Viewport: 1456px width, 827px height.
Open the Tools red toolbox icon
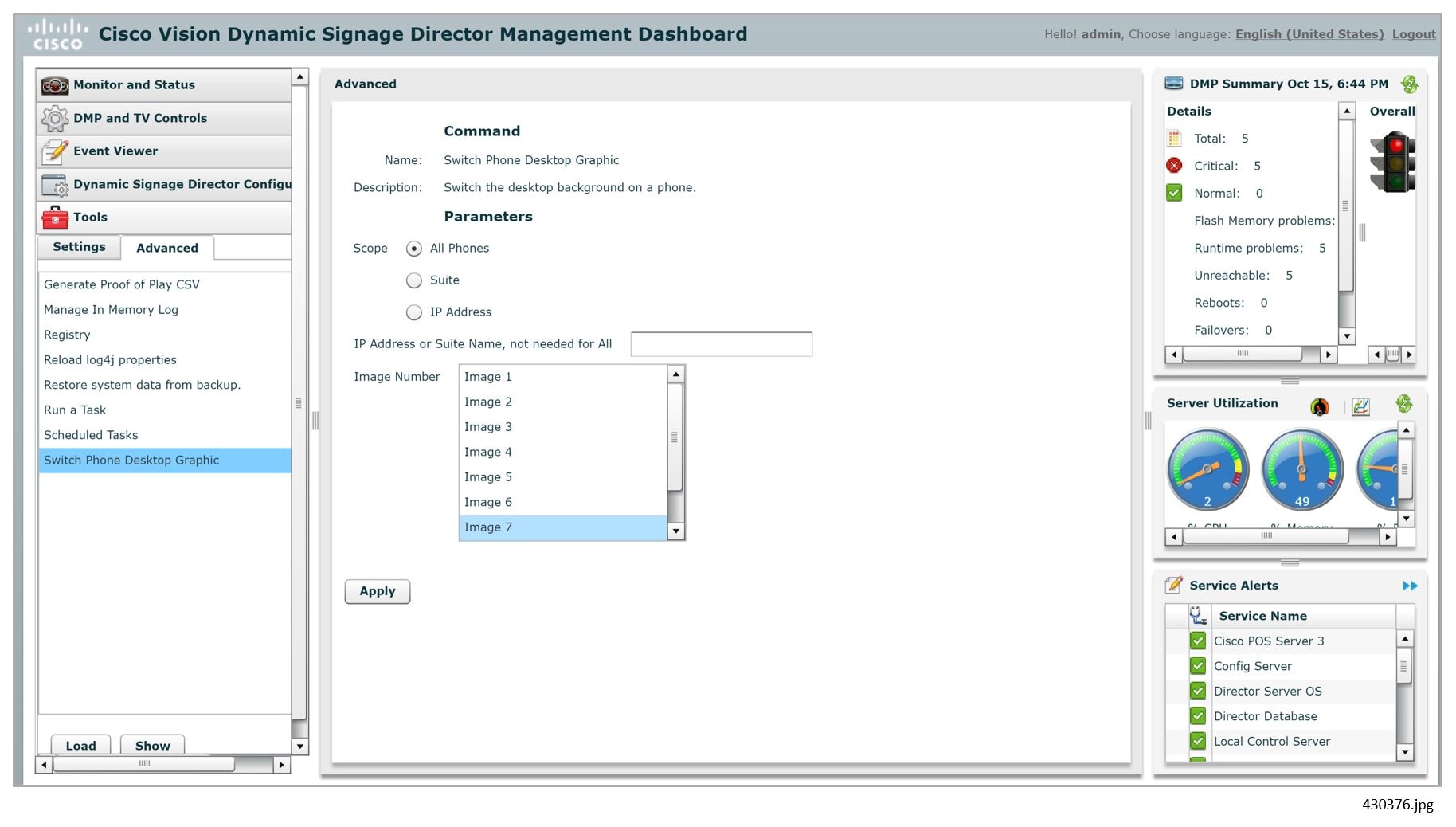[x=53, y=217]
